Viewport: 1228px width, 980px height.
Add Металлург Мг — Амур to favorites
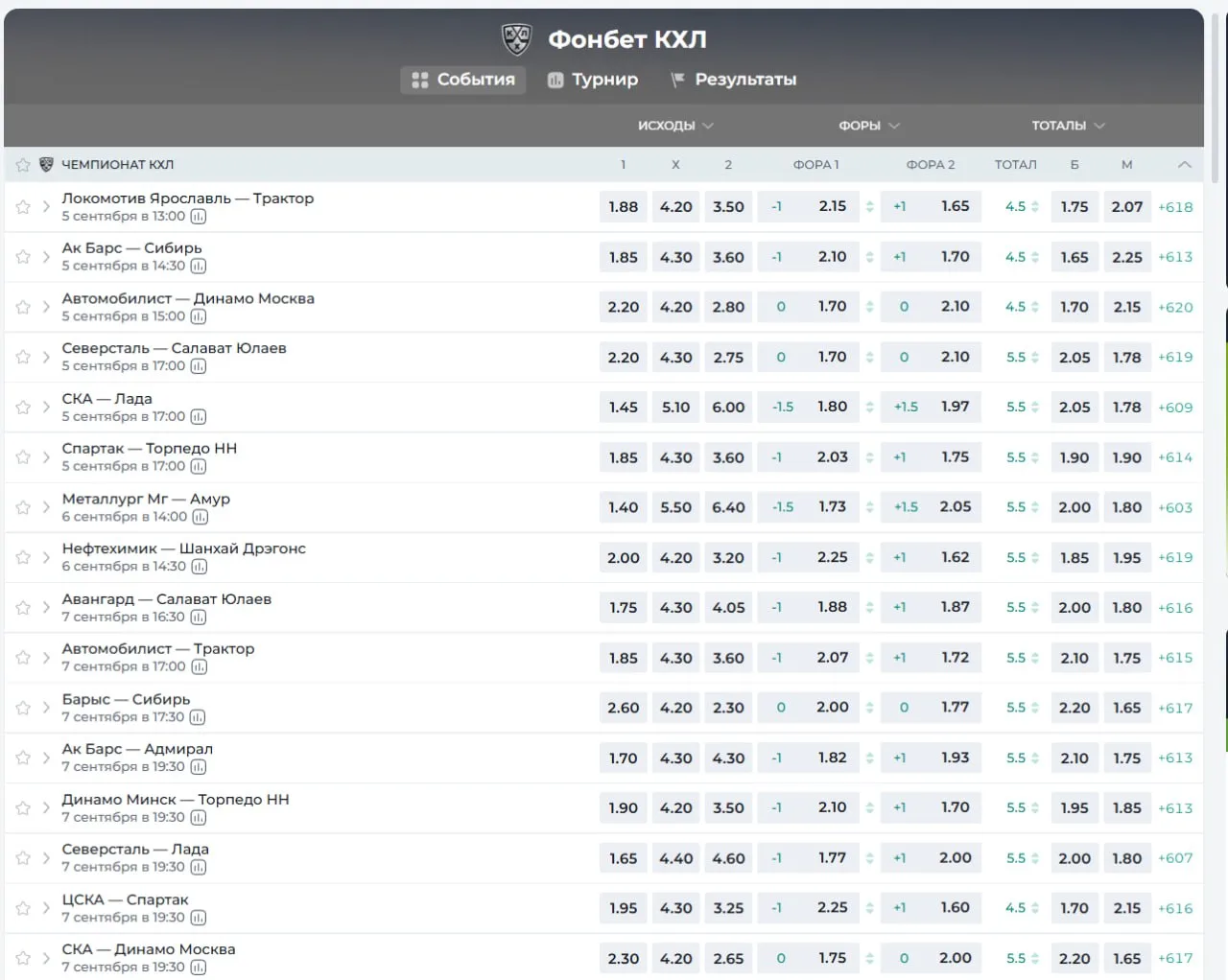coord(23,507)
